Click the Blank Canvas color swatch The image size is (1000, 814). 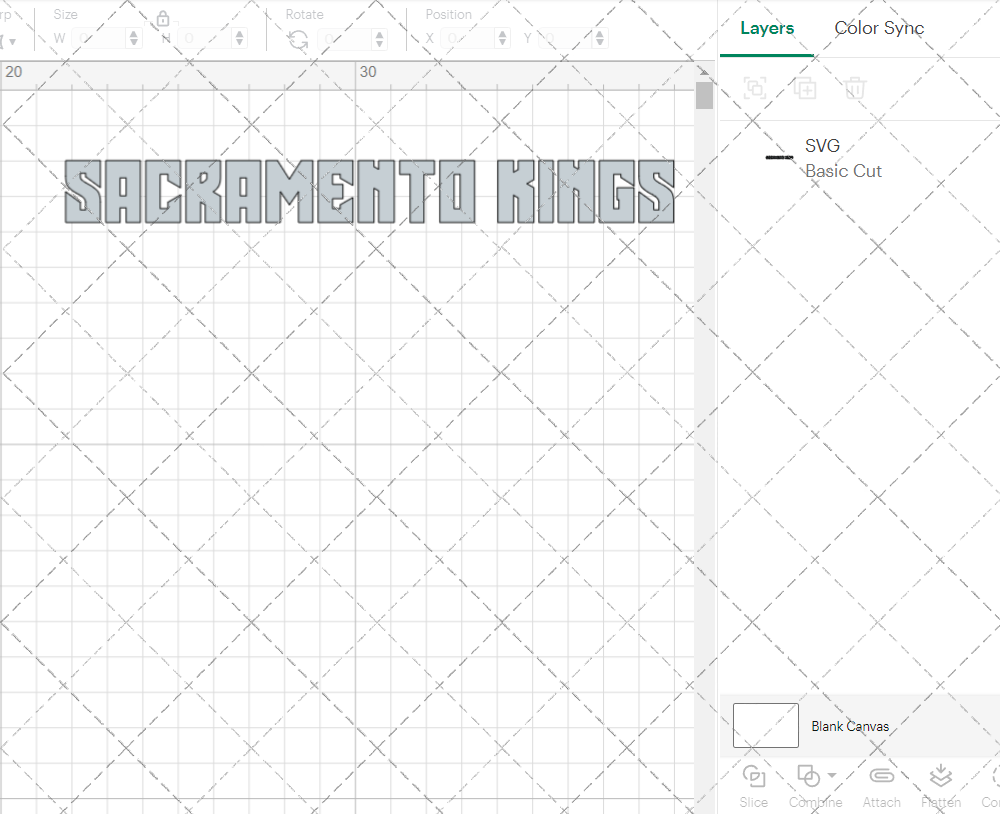coord(765,725)
